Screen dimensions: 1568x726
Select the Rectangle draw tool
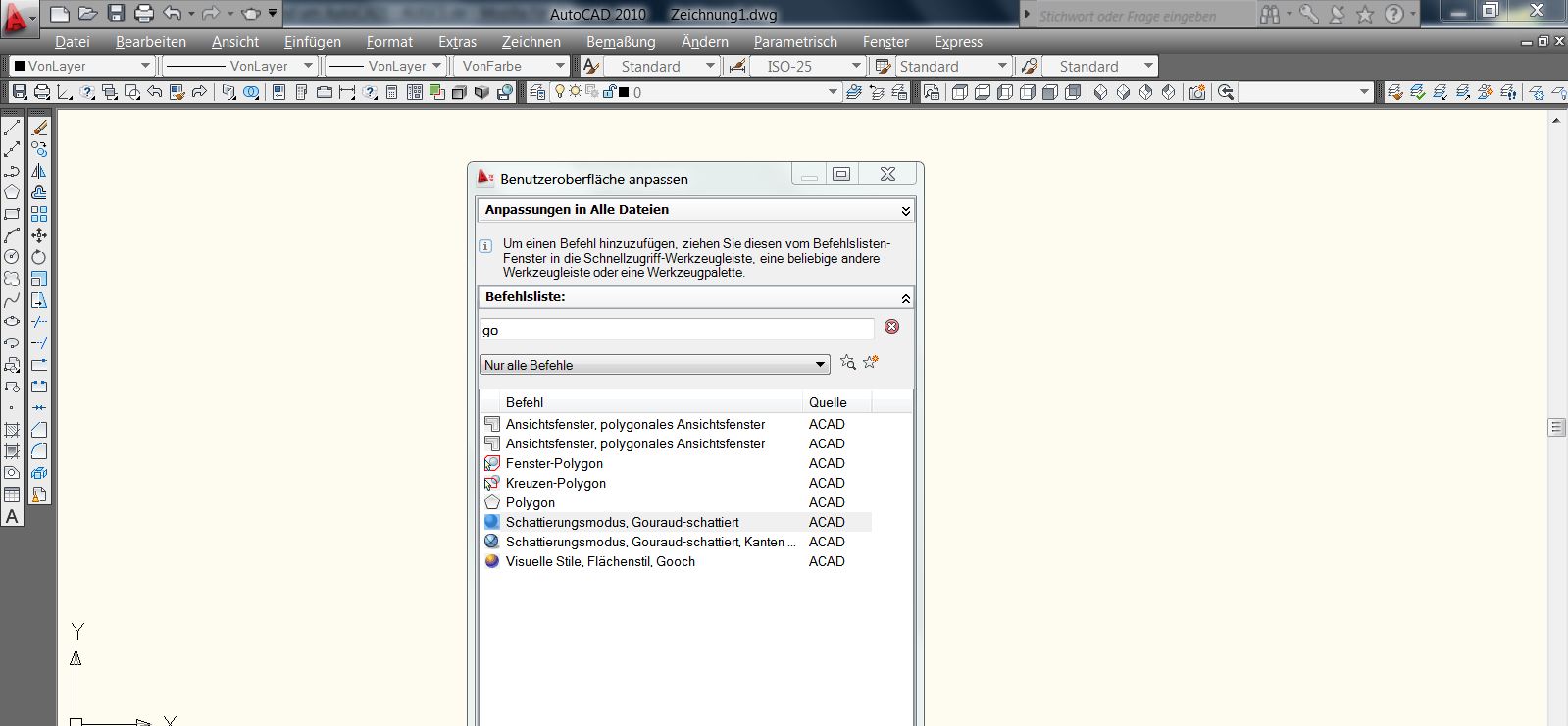click(12, 214)
